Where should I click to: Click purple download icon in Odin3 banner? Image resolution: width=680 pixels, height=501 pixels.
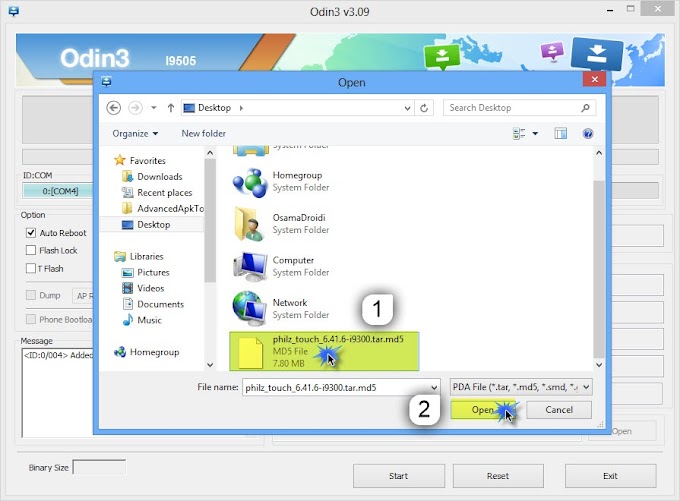click(x=552, y=52)
